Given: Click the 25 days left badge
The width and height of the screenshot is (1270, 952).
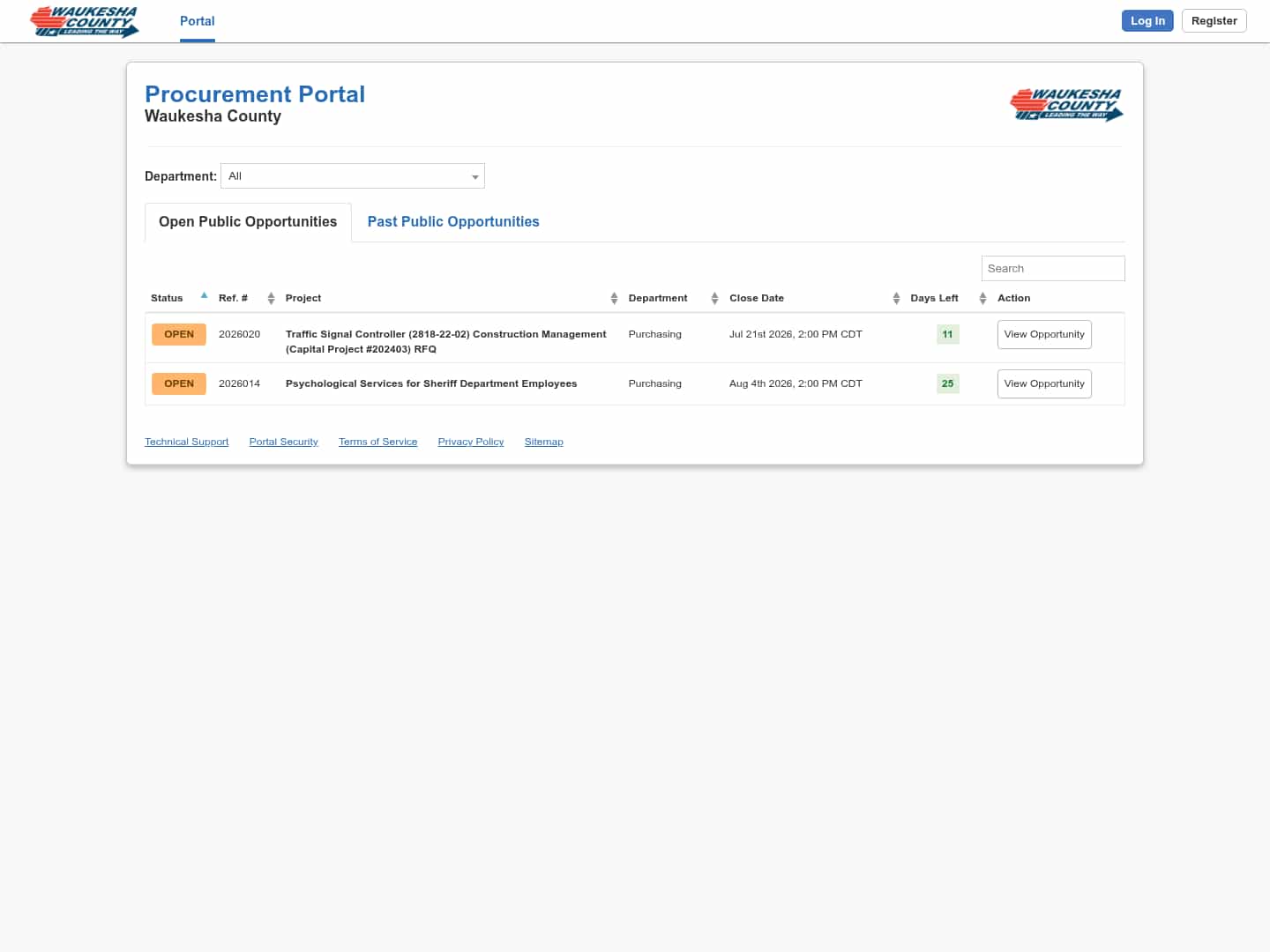Looking at the screenshot, I should coord(947,384).
